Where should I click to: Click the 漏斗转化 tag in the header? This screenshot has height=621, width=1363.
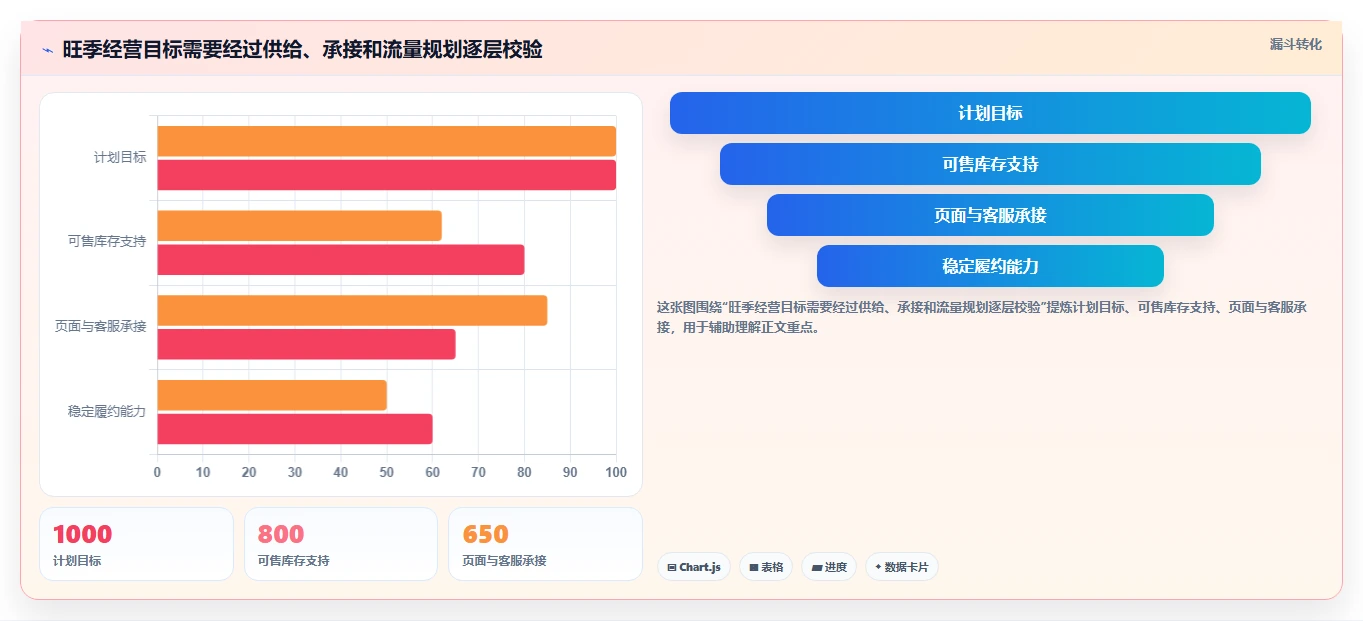(1296, 45)
